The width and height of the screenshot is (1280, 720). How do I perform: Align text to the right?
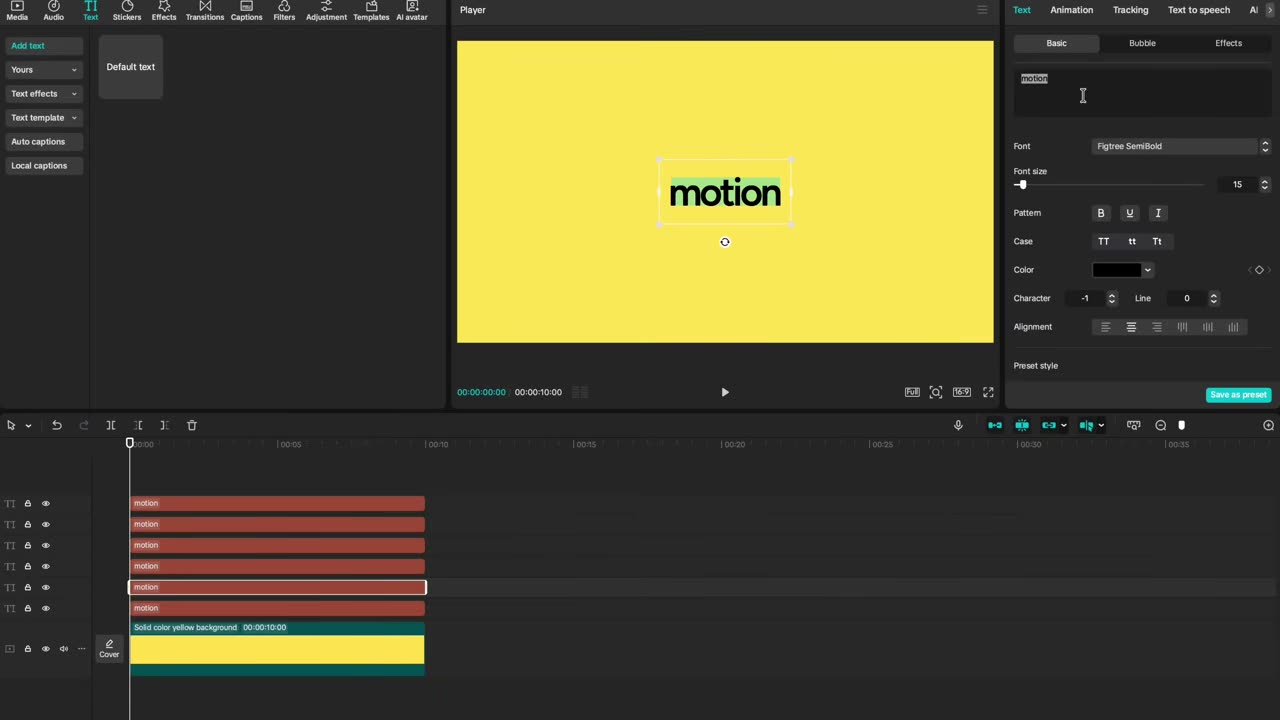tap(1157, 327)
